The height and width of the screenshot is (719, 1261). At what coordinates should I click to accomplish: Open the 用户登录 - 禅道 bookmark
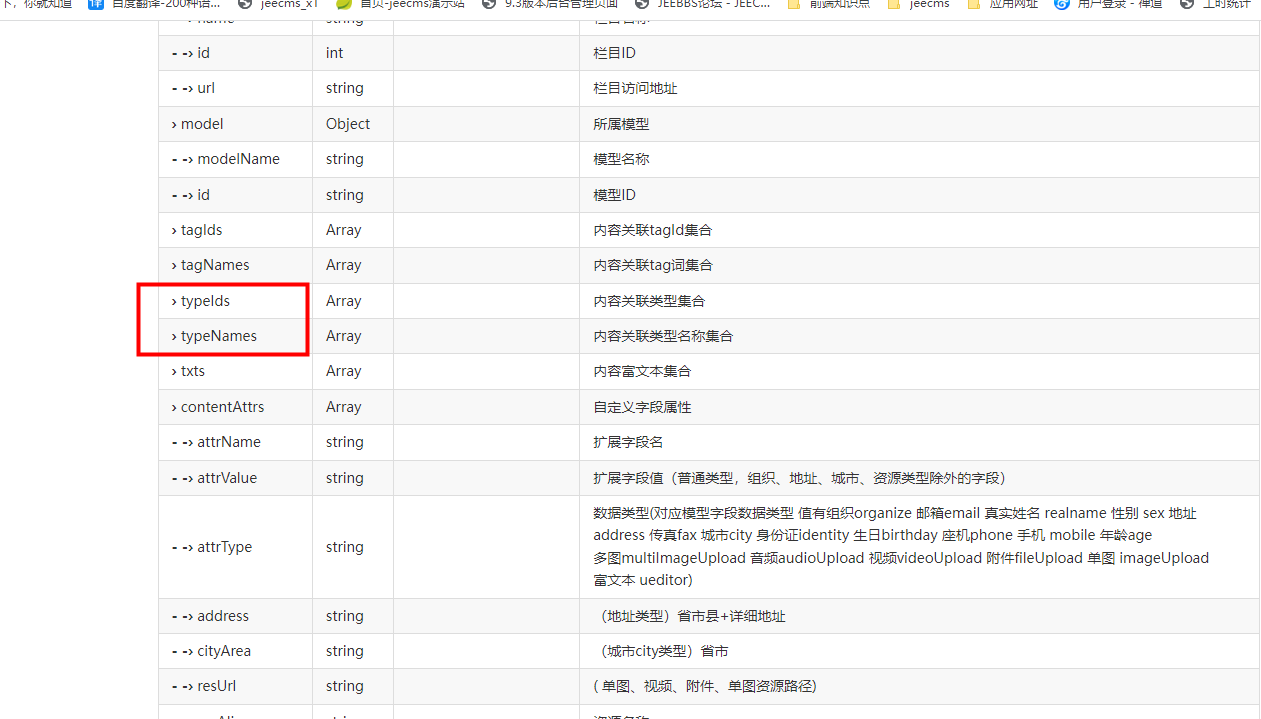coord(1108,4)
